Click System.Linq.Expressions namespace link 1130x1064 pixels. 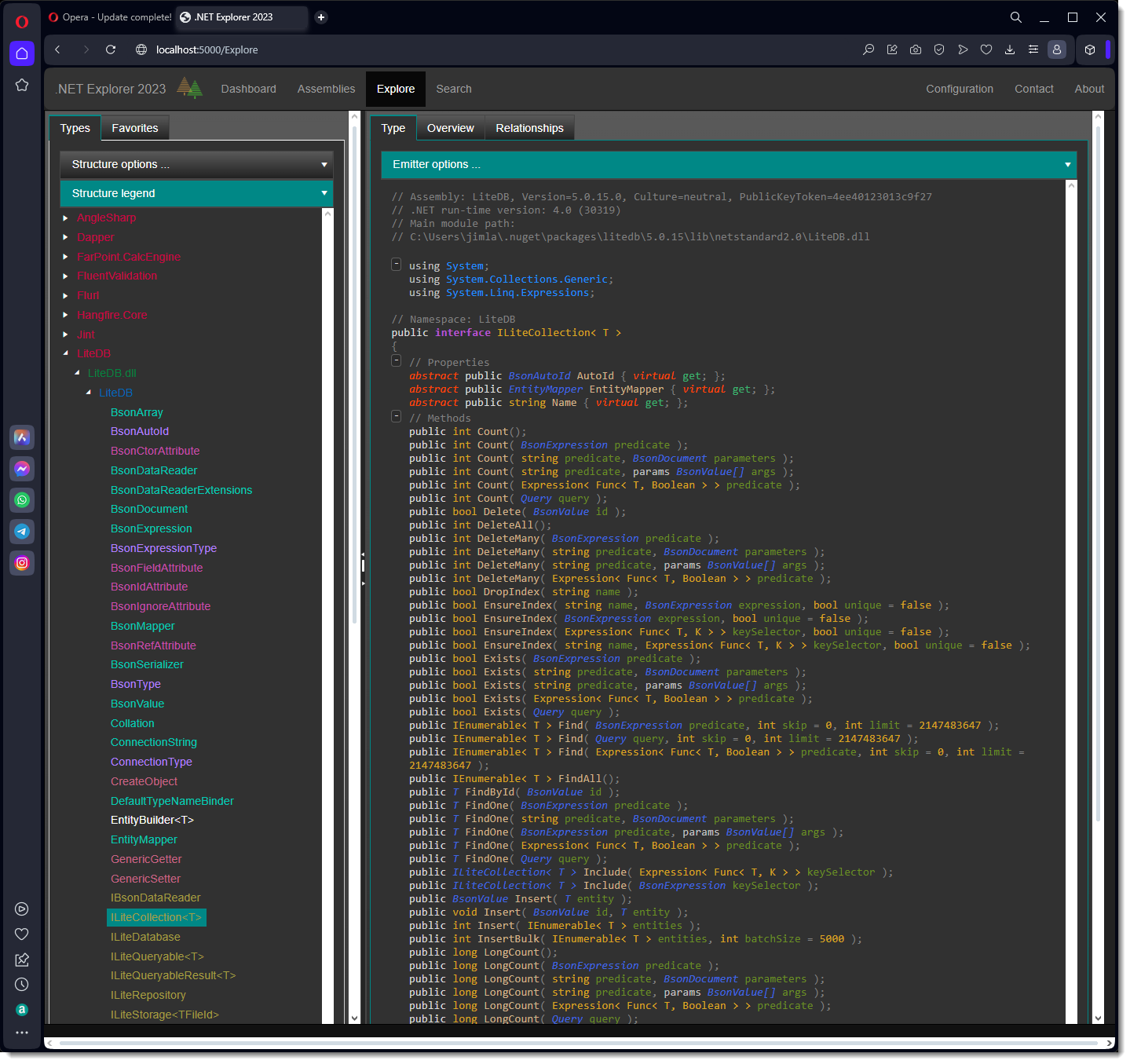(517, 293)
